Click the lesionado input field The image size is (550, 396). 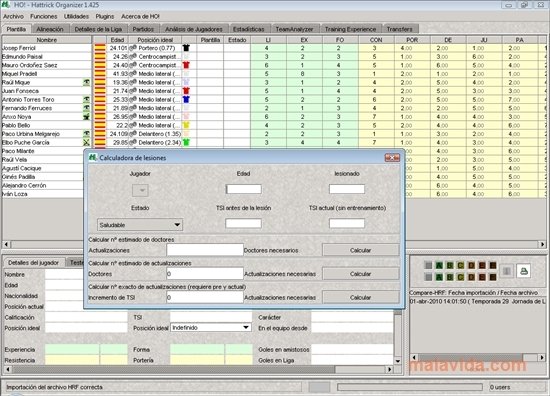click(347, 189)
